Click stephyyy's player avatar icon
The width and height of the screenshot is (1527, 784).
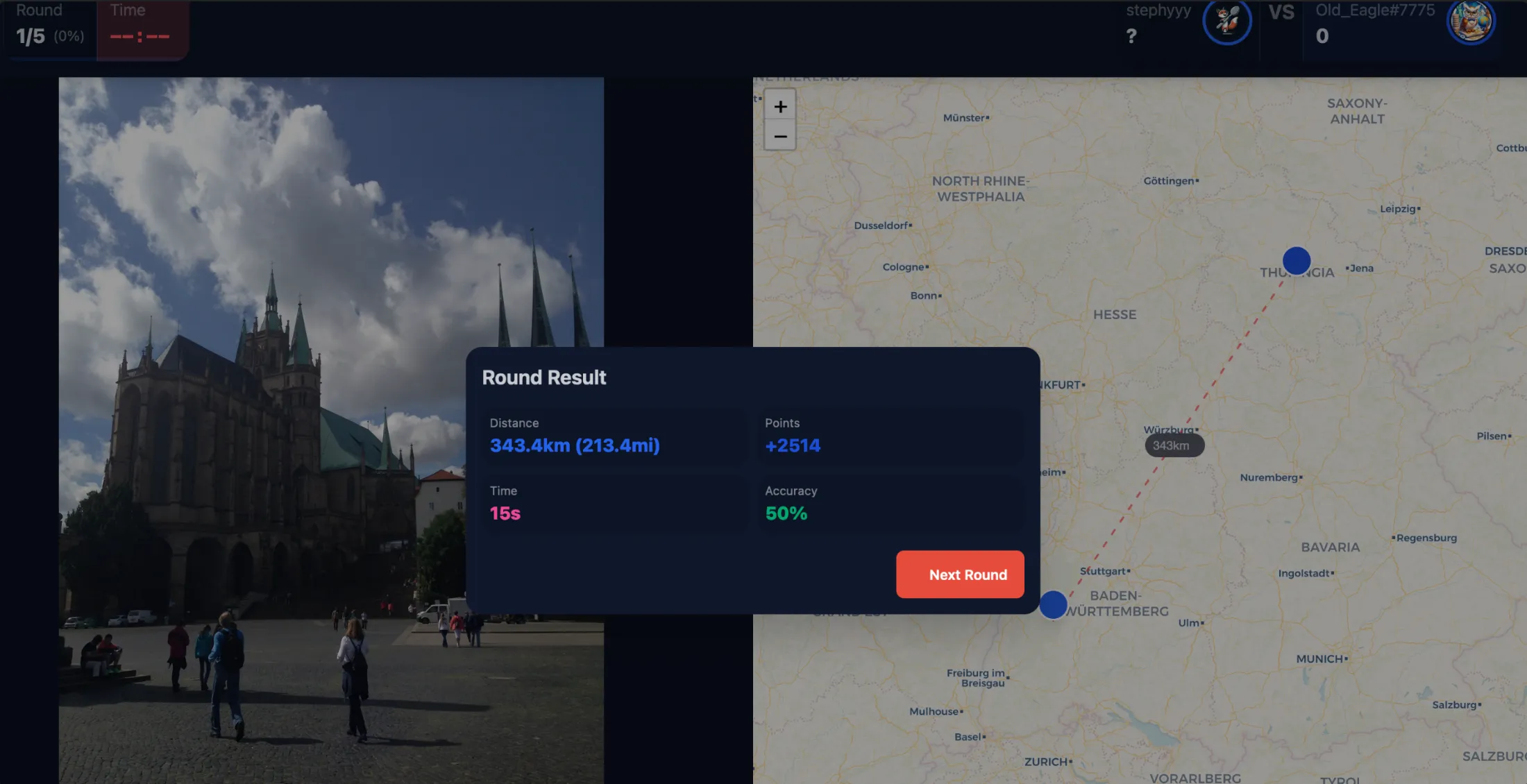tap(1226, 22)
